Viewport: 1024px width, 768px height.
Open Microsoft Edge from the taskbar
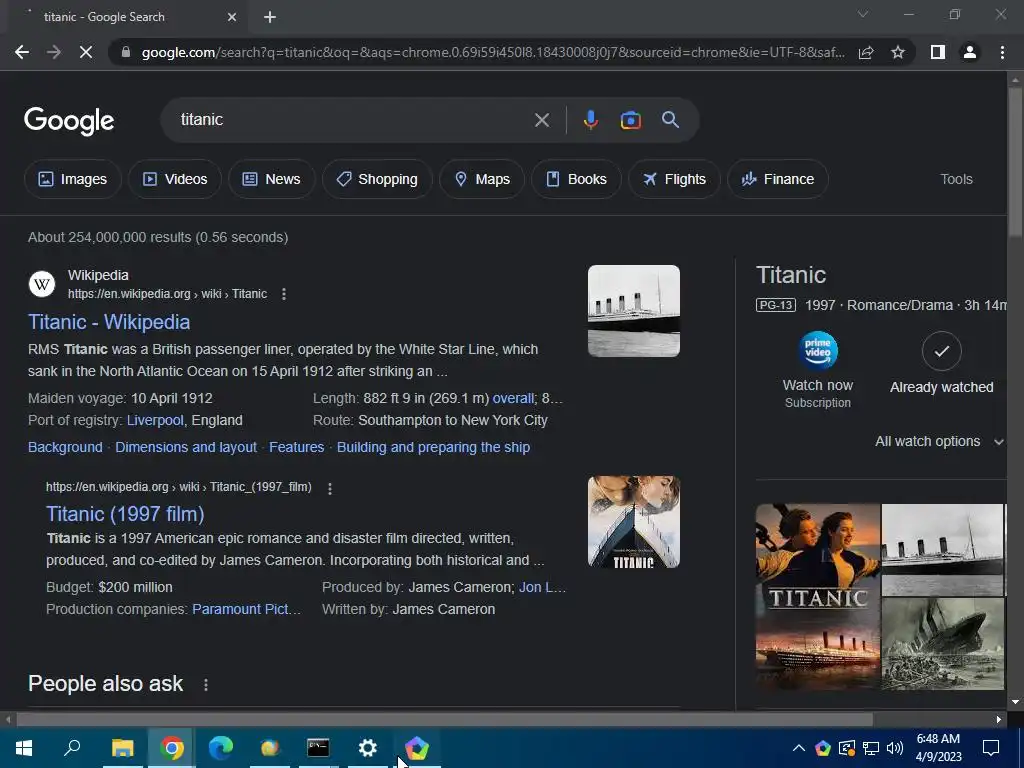221,748
